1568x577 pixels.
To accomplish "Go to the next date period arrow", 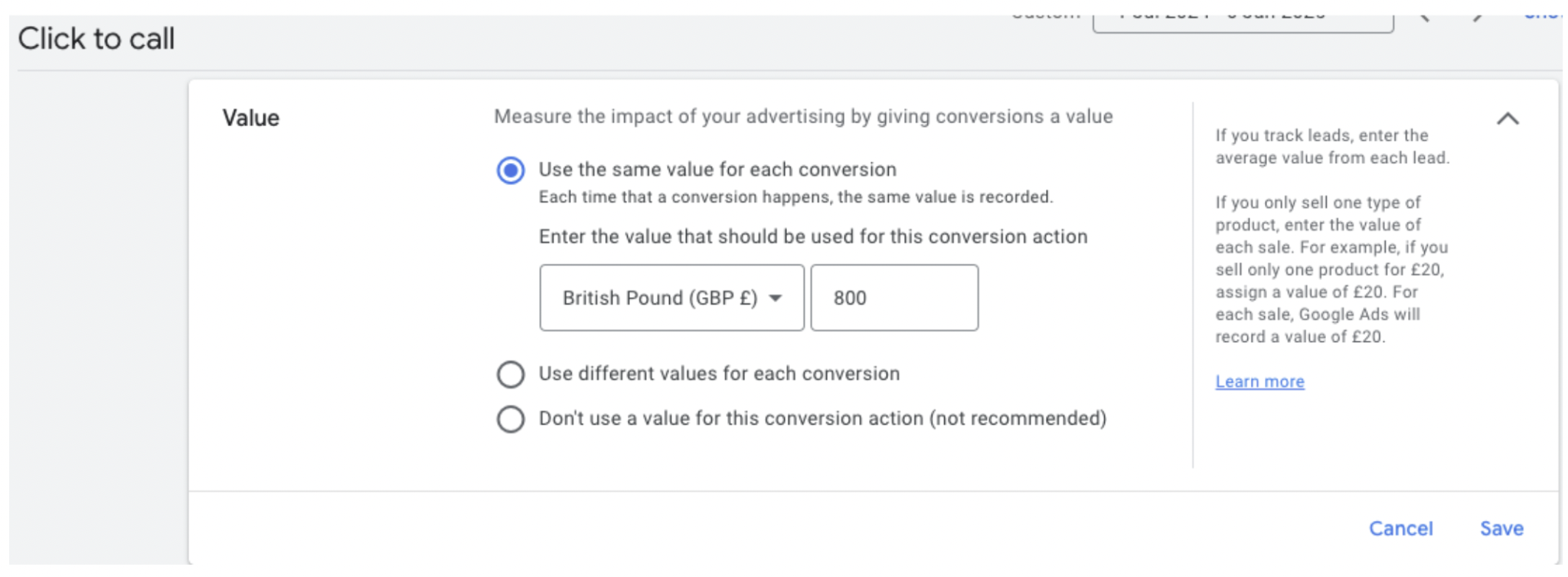I will pos(1477,17).
